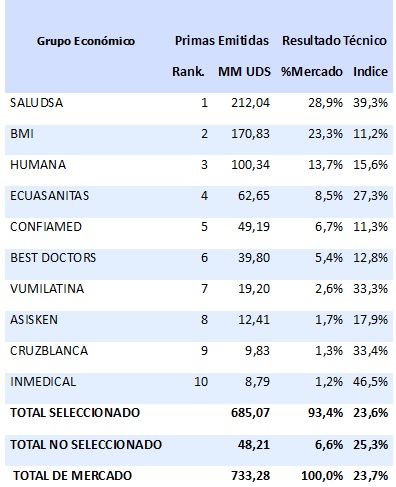This screenshot has height=487, width=396.
Task: Select BEST DOCTORS premium 39,80
Action: pos(254,258)
